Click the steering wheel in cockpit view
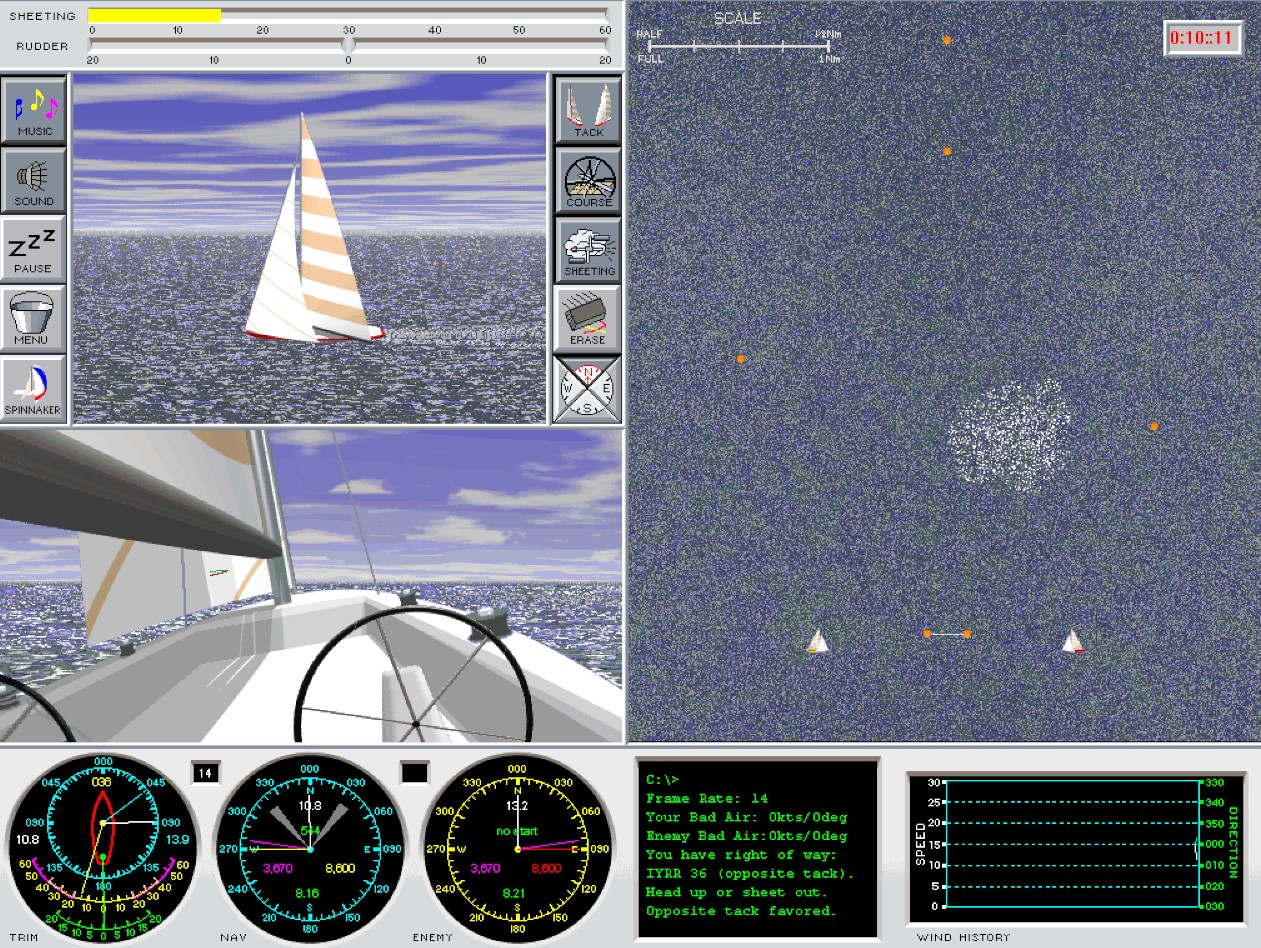1261x948 pixels. coord(414,675)
